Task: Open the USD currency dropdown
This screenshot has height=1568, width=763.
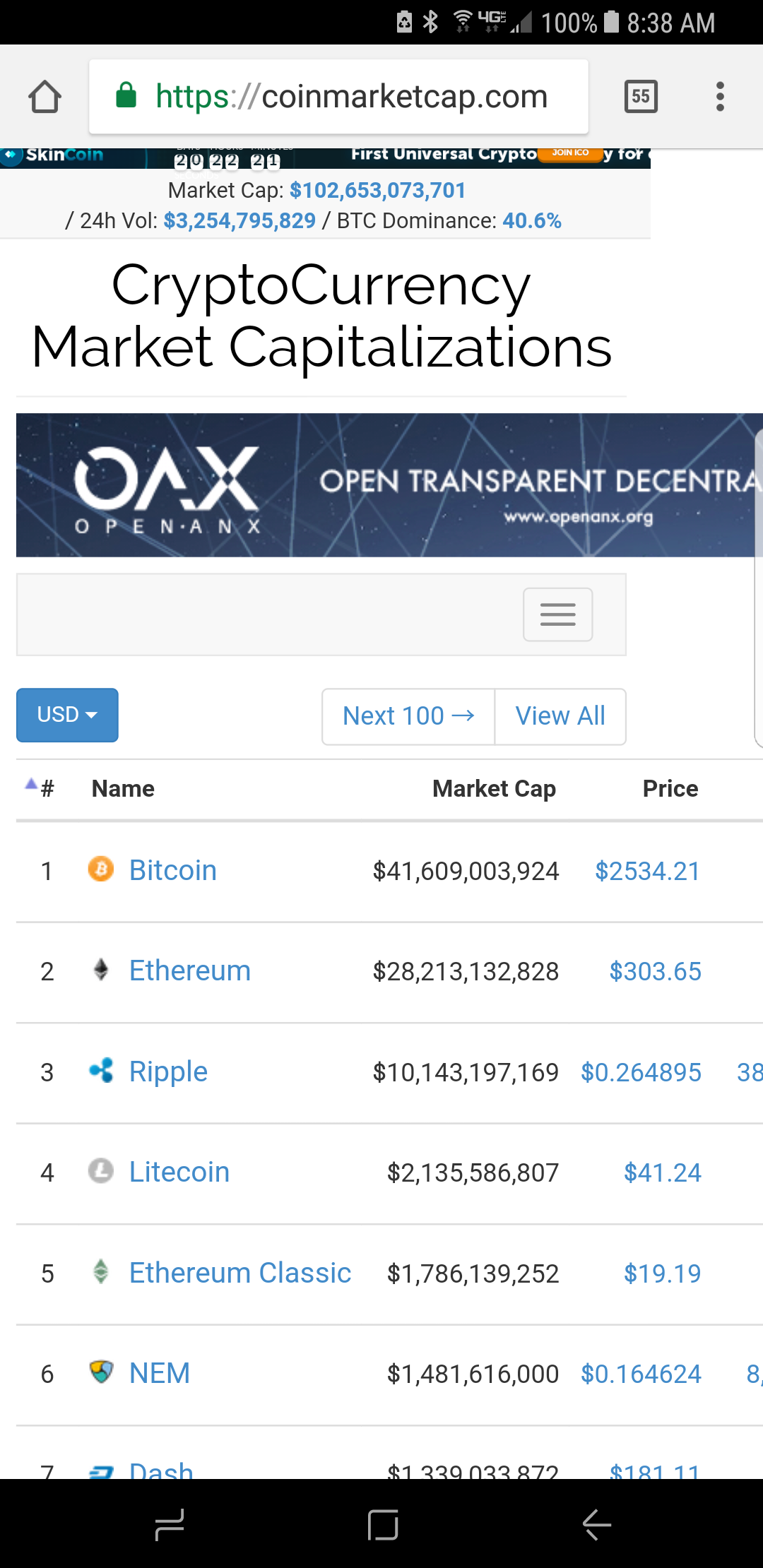Action: pyautogui.click(x=67, y=715)
